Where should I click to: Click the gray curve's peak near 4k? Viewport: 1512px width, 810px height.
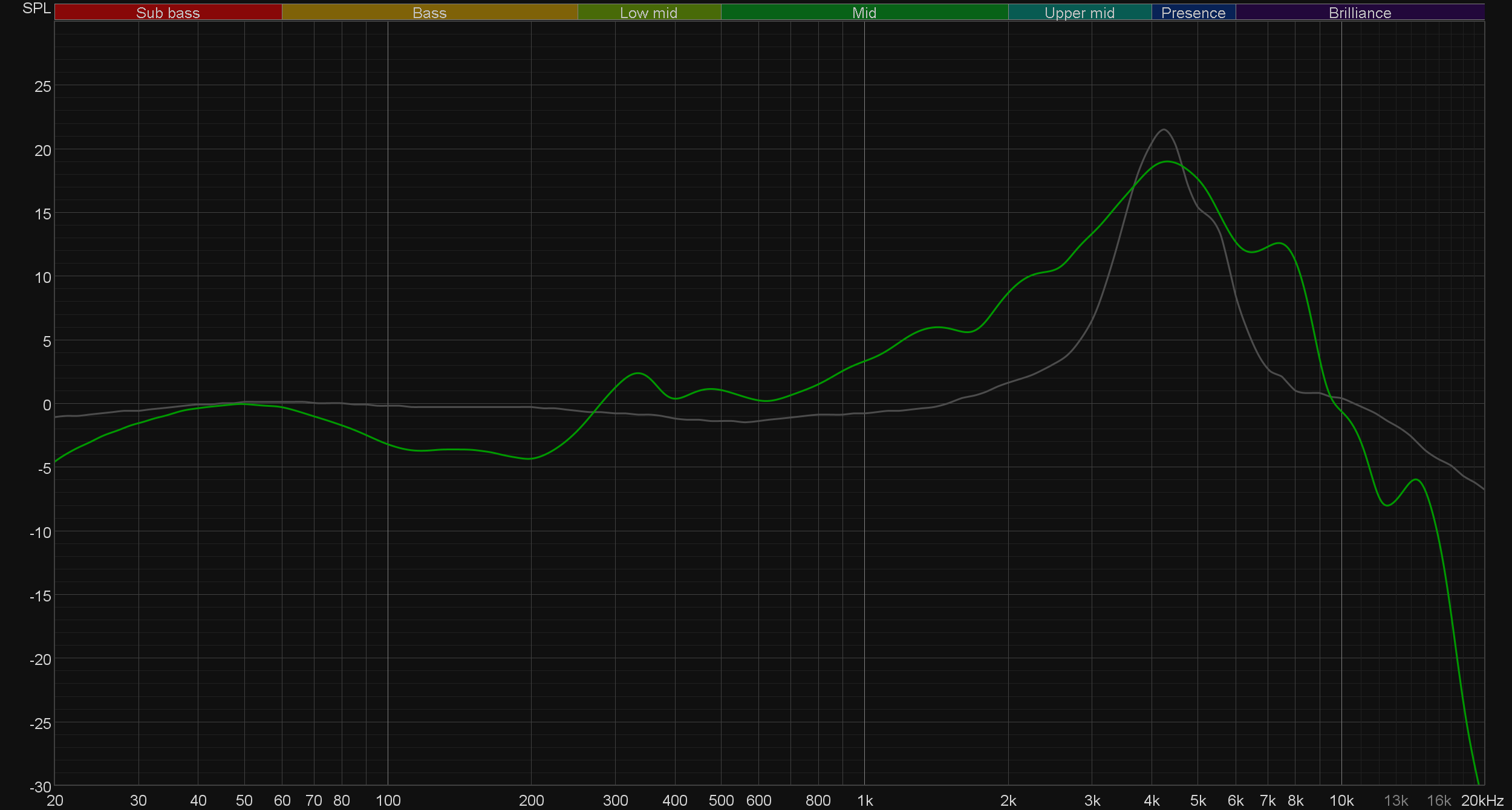(1164, 130)
